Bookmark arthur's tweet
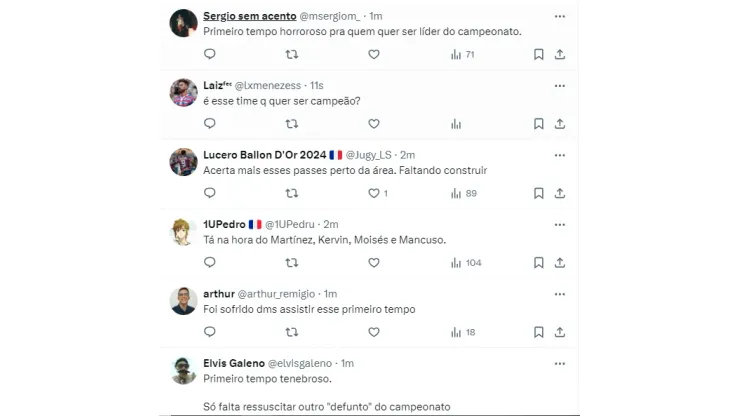The image size is (740, 416). pyautogui.click(x=538, y=332)
